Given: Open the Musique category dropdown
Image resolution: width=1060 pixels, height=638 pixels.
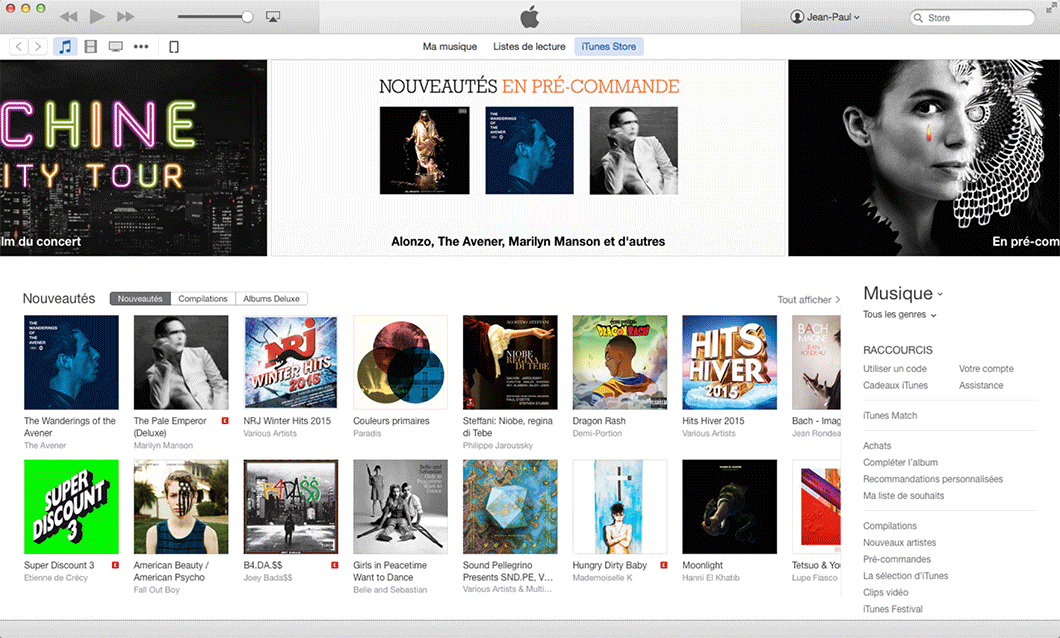Looking at the screenshot, I should pos(903,293).
